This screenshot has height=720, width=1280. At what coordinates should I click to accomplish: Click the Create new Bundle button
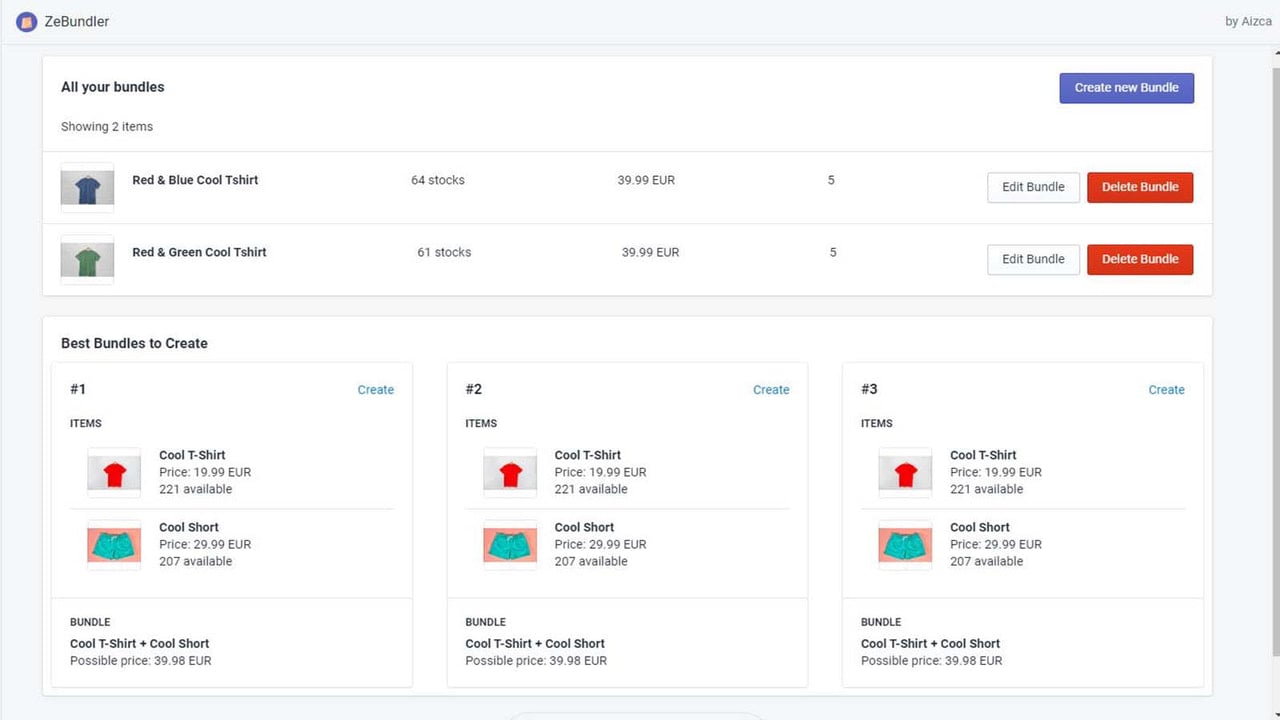(1126, 88)
